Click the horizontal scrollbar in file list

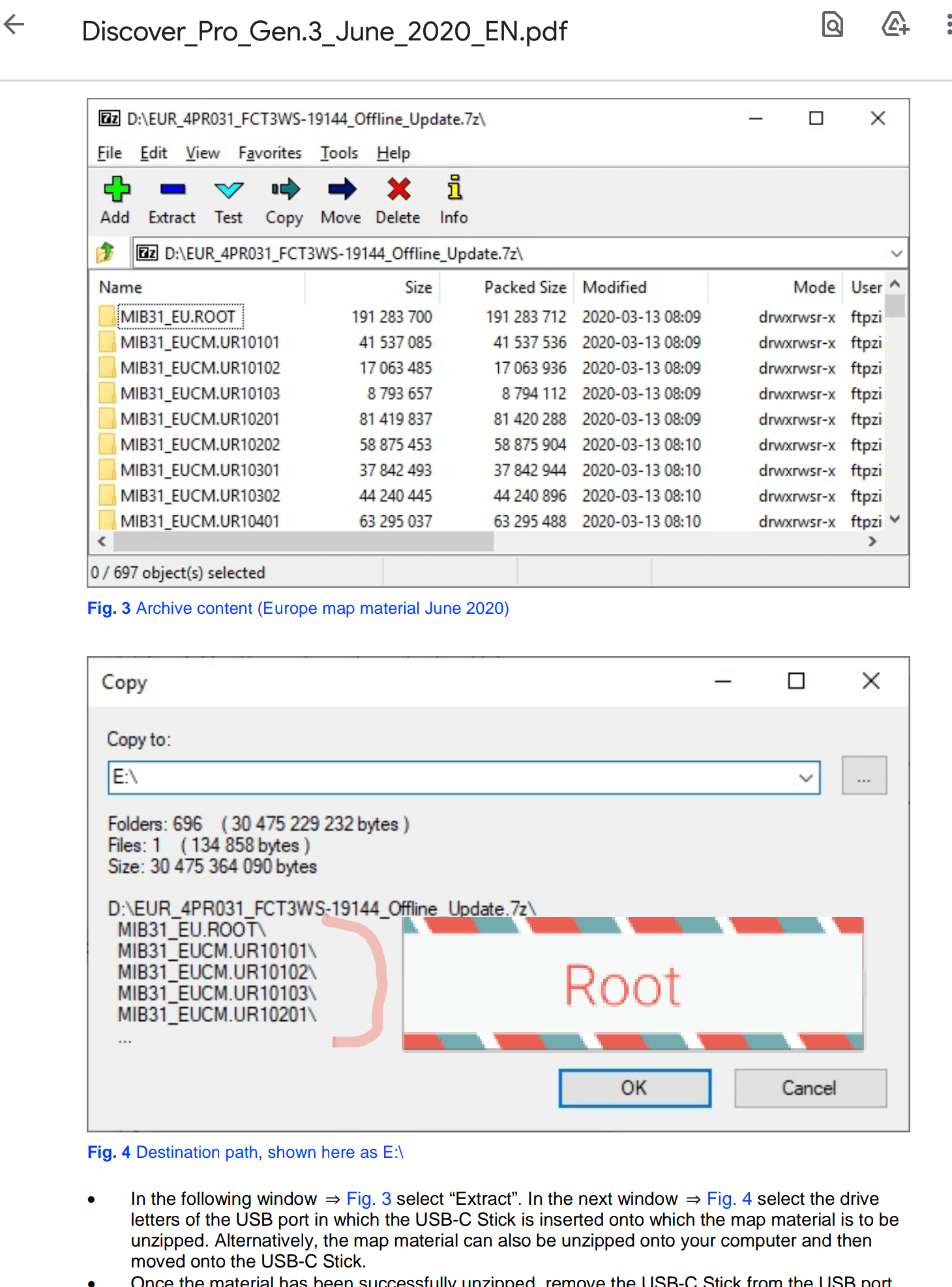(303, 541)
